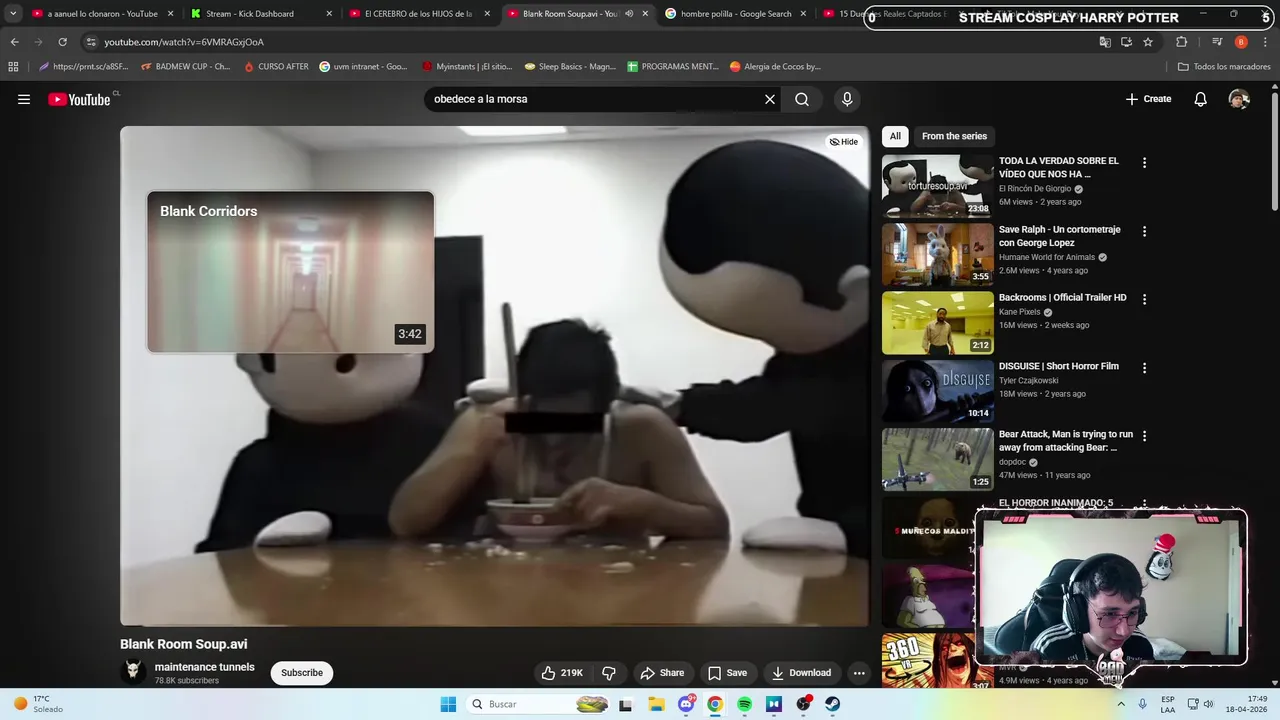Open options for DISGUISE Short Horror Film
Viewport: 1280px width, 720px height.
pos(1144,368)
